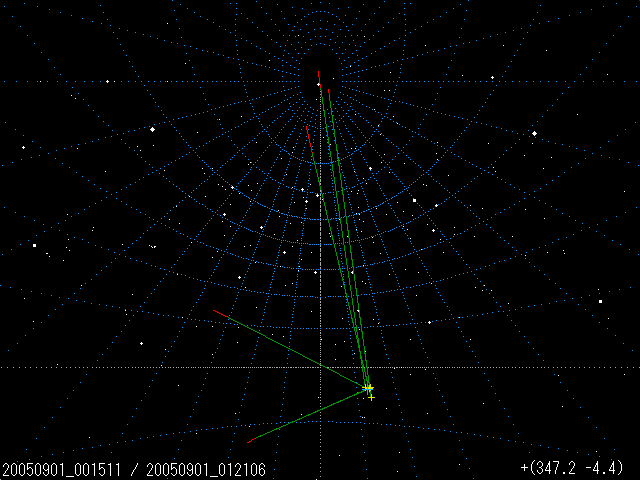
Task: Click the short red meteor segment right of the pole
Action: 328,92
